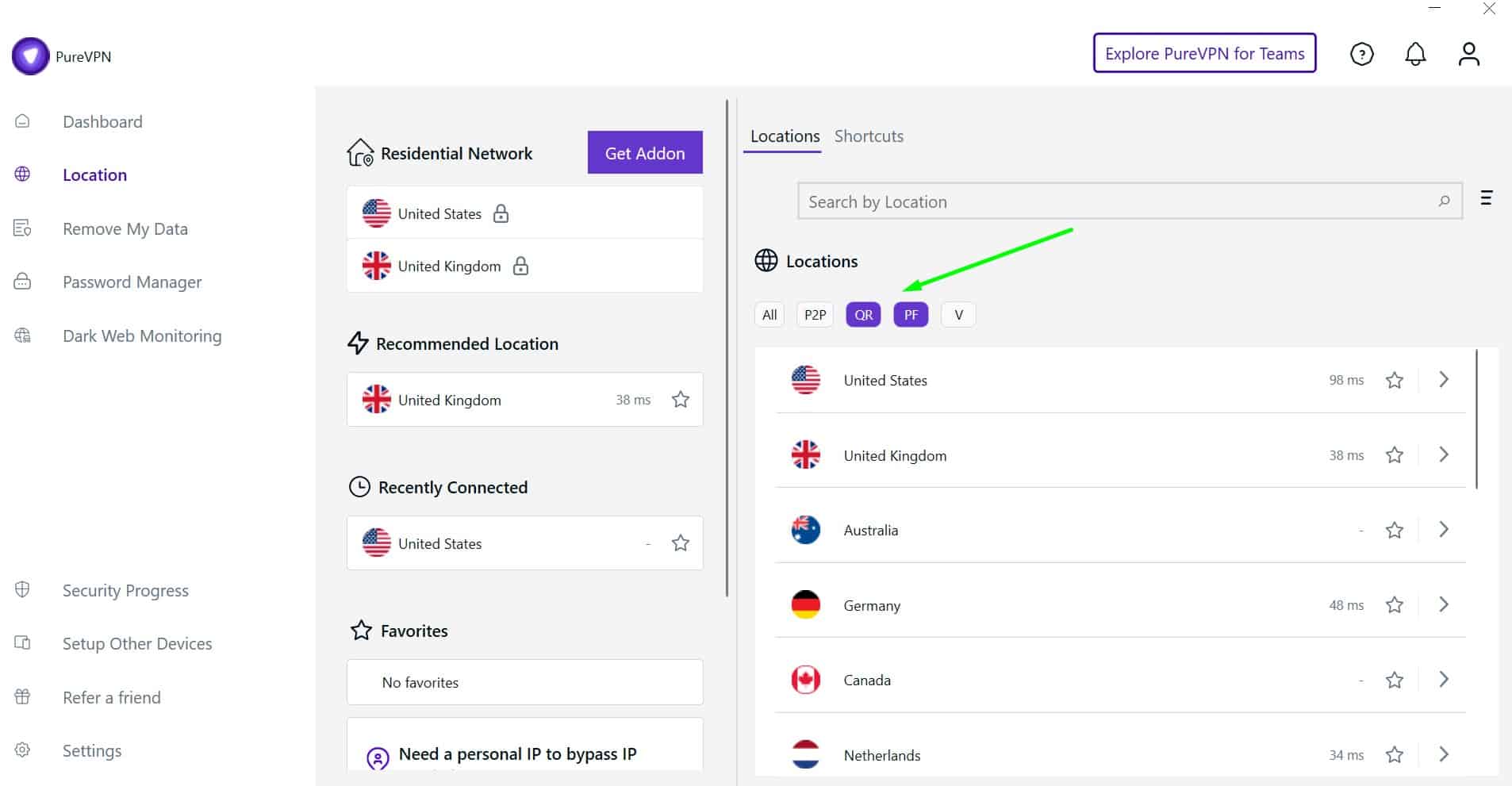Star Canada in locations list
1512x786 pixels.
pyautogui.click(x=1395, y=680)
